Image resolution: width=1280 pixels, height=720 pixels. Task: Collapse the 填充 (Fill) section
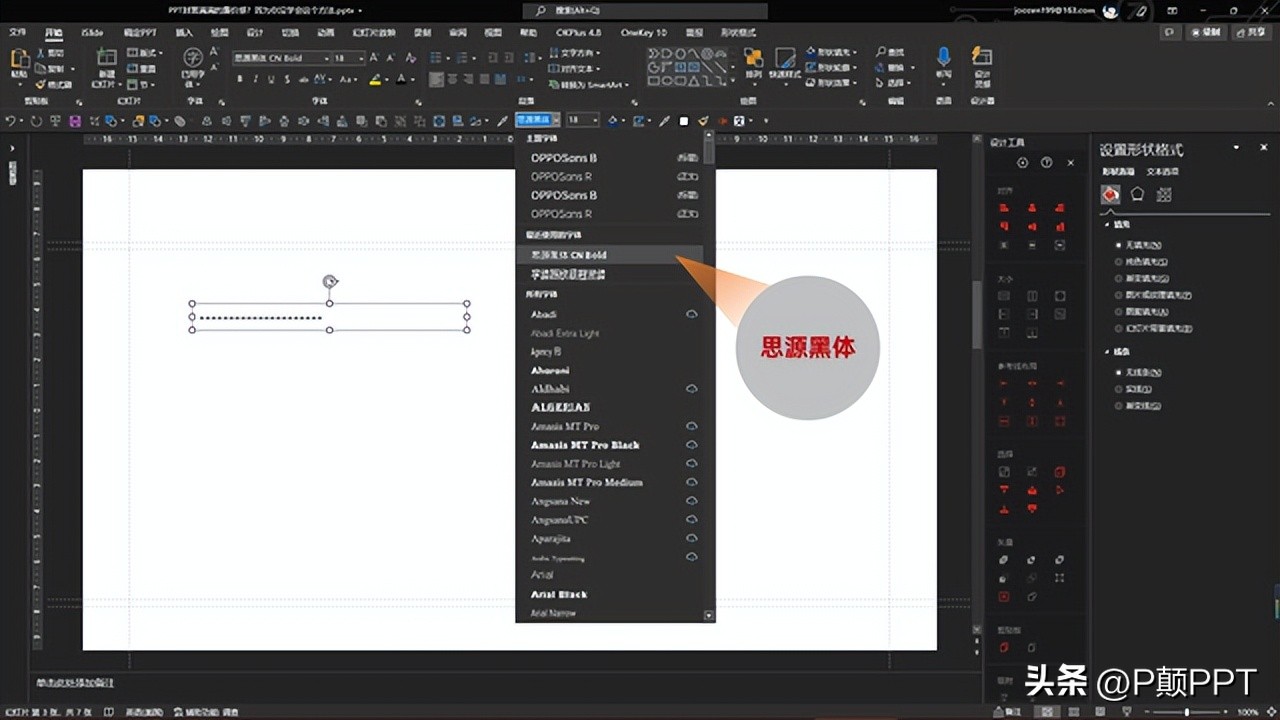point(1108,225)
